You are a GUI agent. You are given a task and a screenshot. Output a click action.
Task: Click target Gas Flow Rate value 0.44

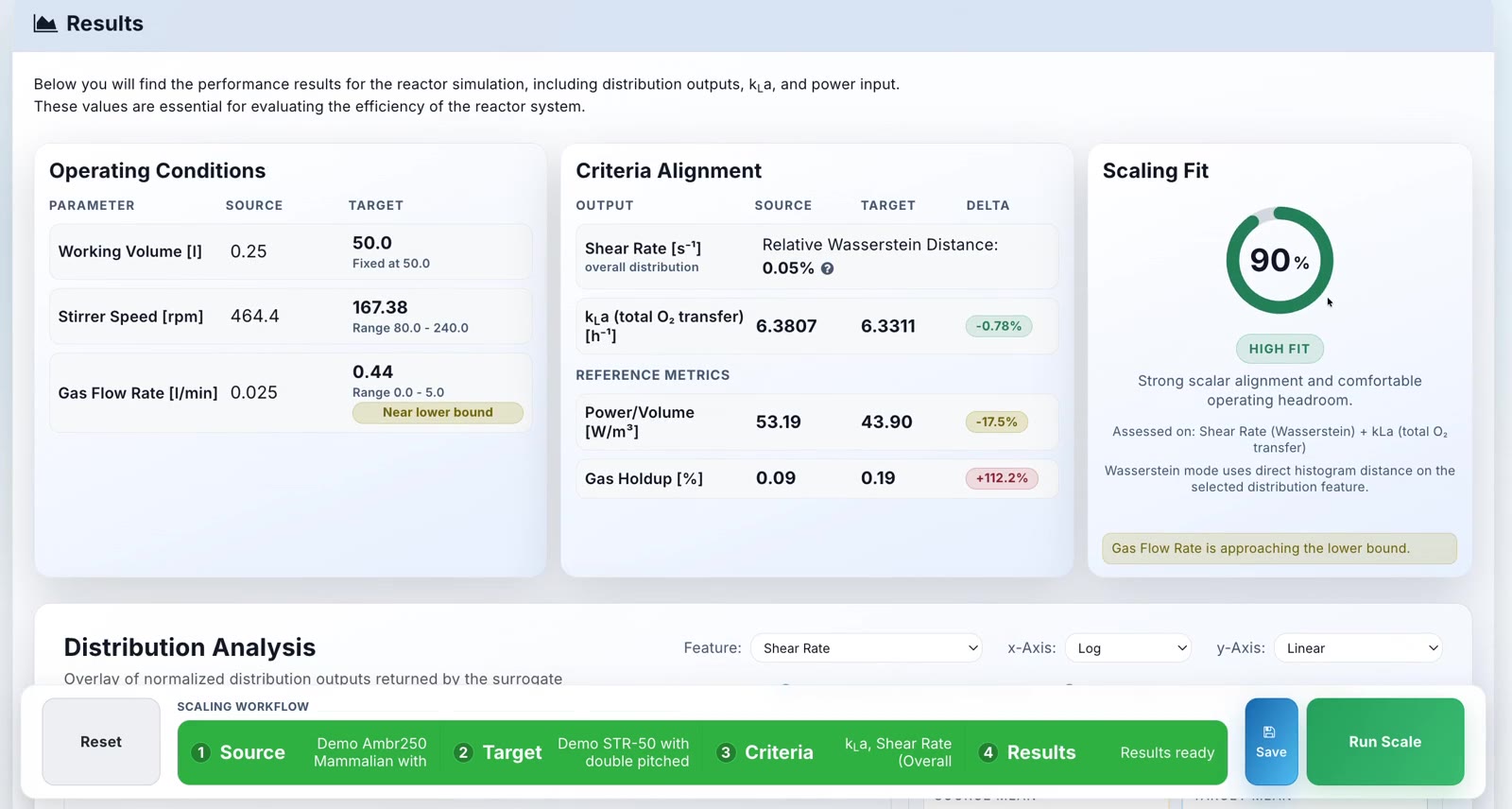372,371
